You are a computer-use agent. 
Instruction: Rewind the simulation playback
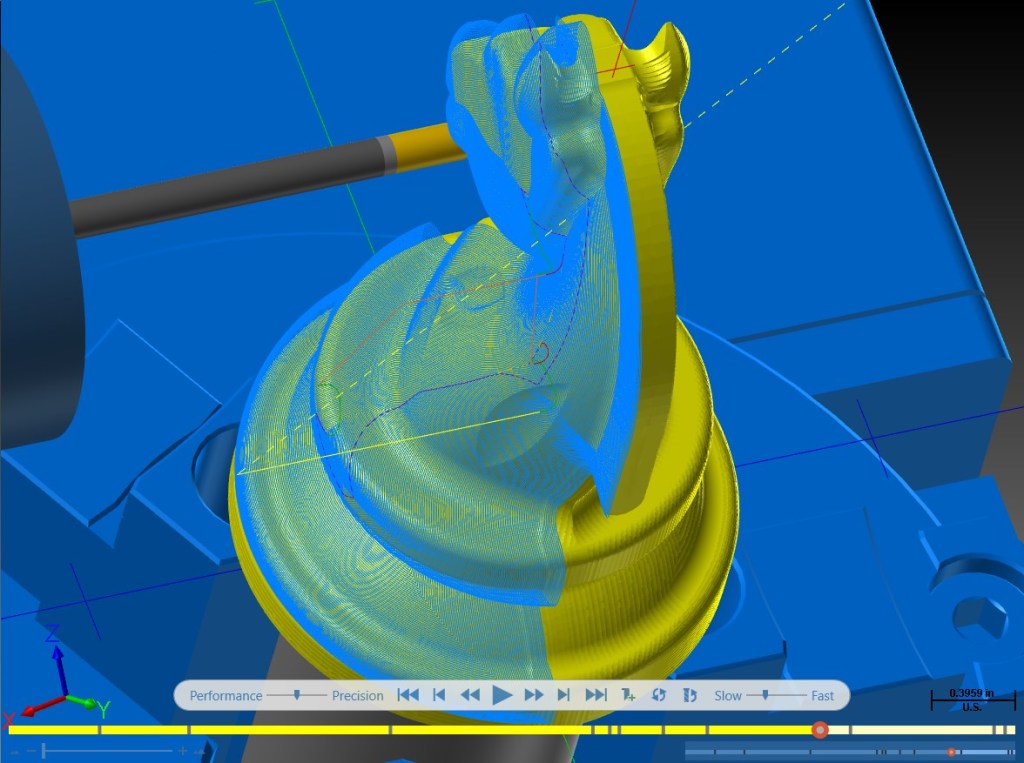[x=470, y=695]
